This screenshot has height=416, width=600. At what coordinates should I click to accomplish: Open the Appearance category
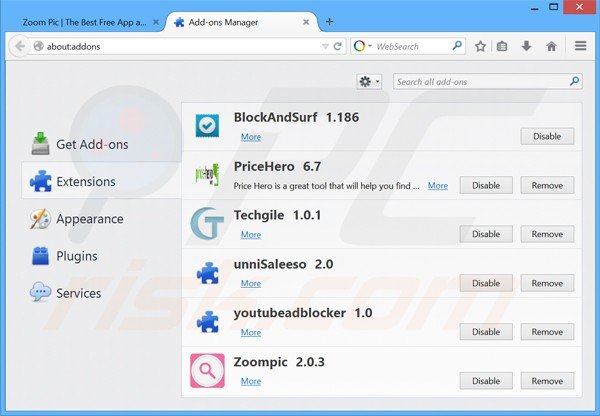point(101,219)
